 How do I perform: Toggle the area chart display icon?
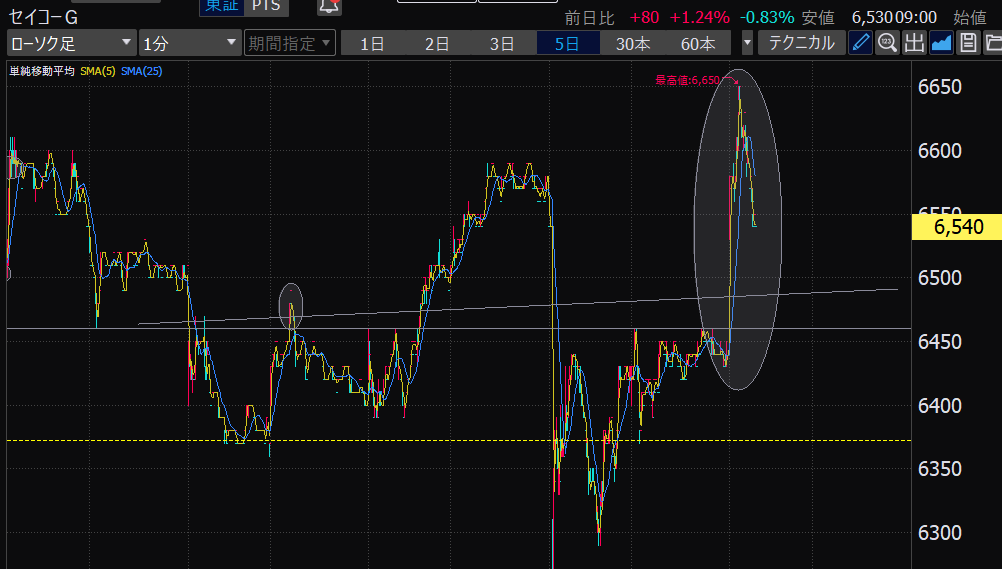pos(941,43)
